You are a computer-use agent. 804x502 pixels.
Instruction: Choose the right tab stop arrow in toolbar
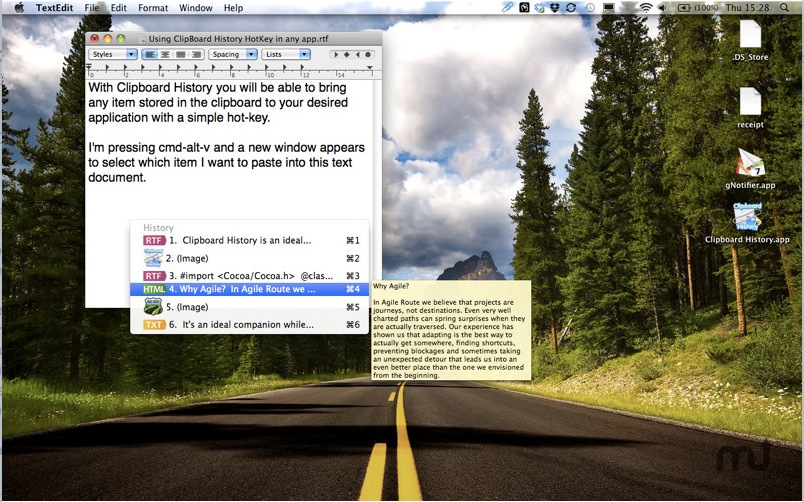(x=357, y=54)
